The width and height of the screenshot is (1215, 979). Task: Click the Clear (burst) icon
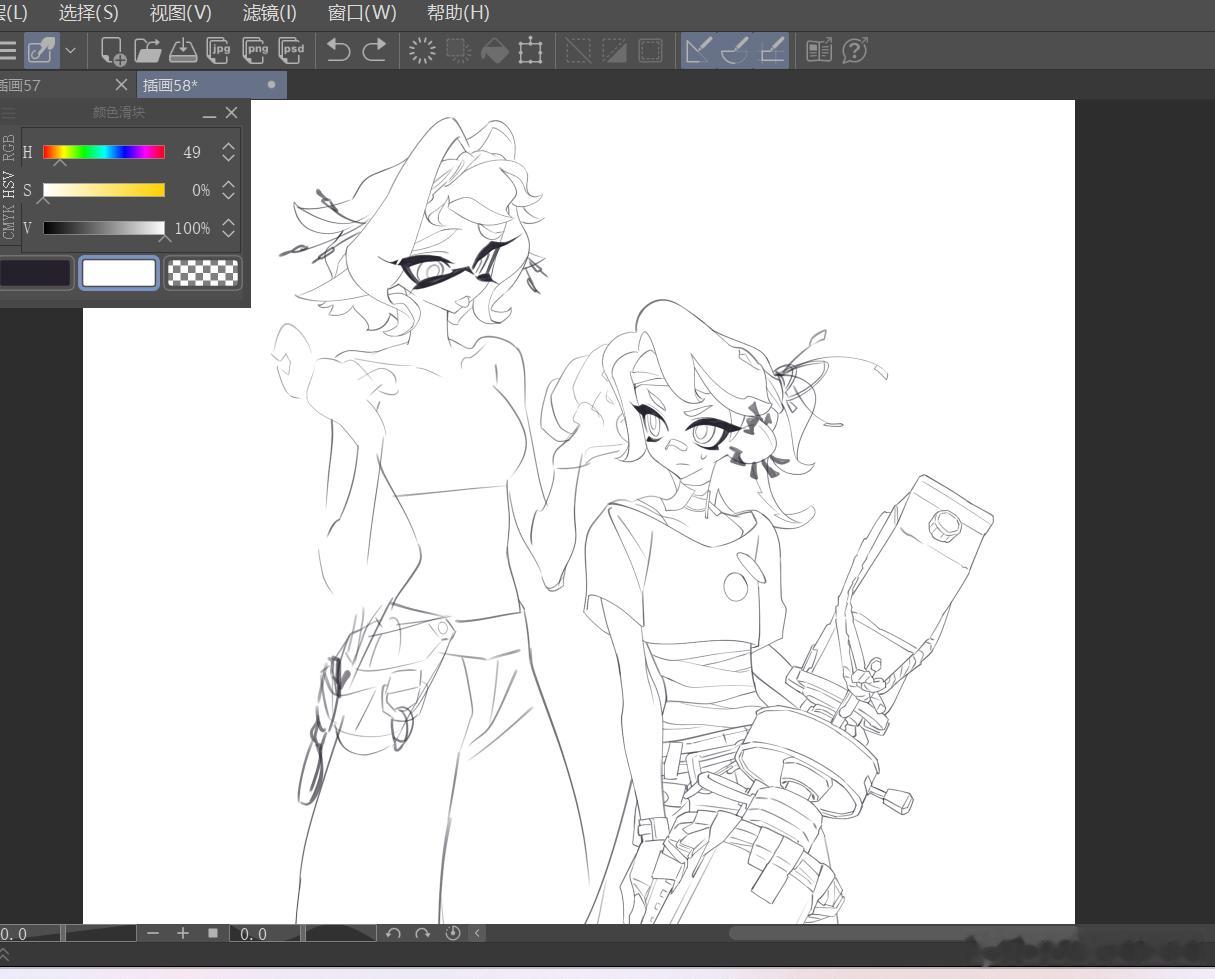tap(423, 50)
